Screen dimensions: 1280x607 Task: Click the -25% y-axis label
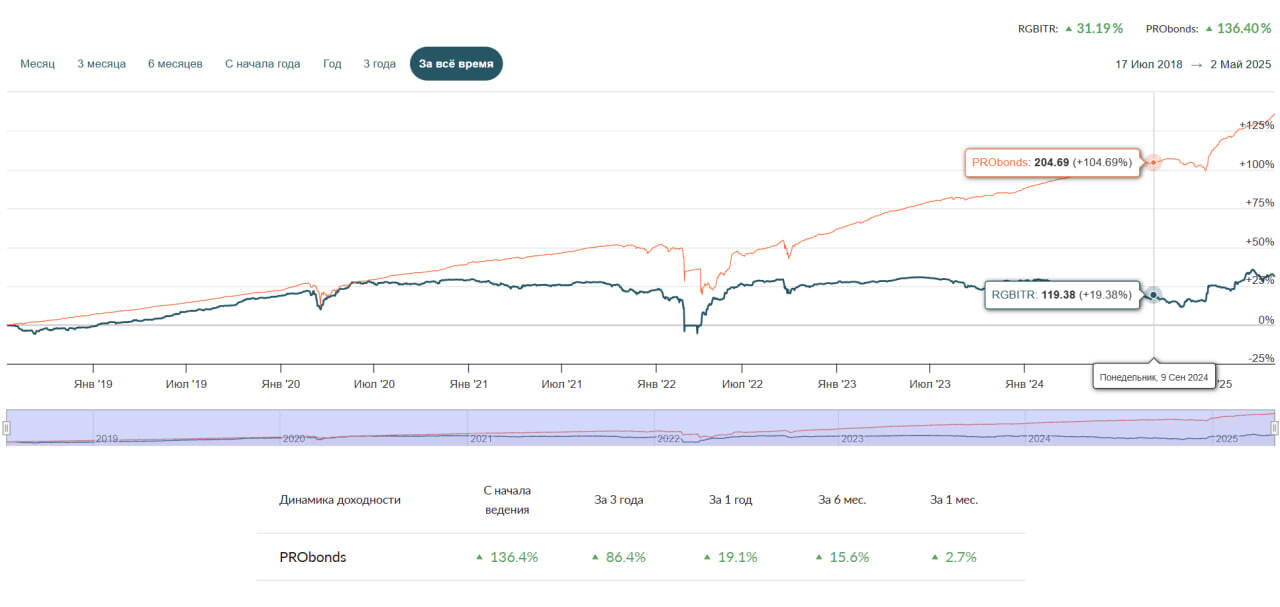point(1260,358)
